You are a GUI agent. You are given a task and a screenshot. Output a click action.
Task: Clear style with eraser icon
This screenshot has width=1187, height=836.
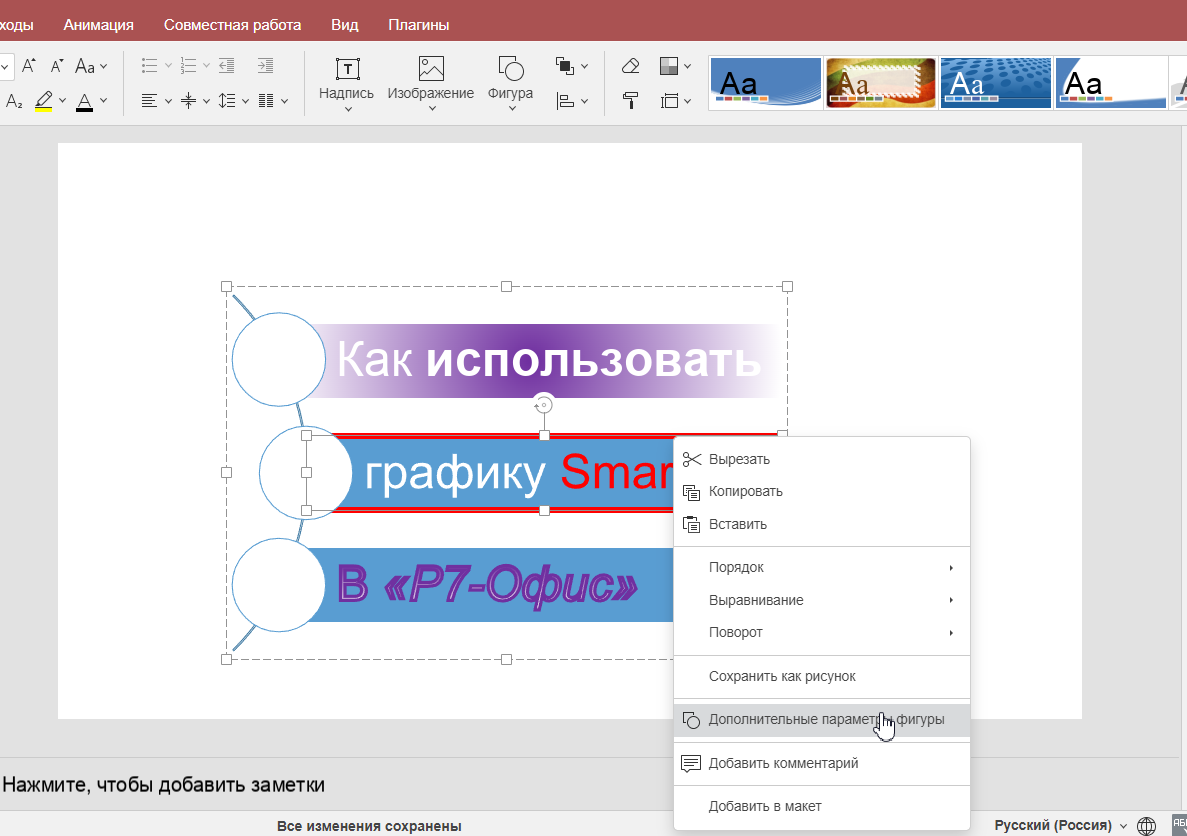pyautogui.click(x=631, y=66)
